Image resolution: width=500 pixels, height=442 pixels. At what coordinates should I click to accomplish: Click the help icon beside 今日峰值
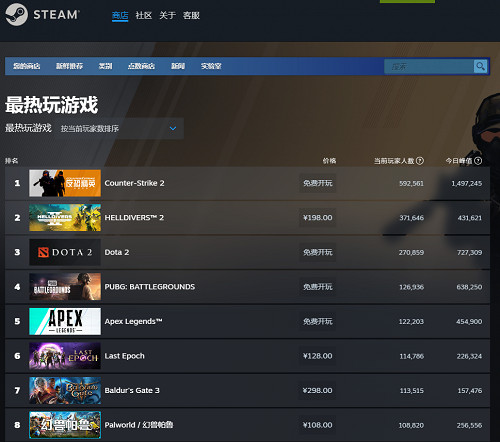coord(478,161)
